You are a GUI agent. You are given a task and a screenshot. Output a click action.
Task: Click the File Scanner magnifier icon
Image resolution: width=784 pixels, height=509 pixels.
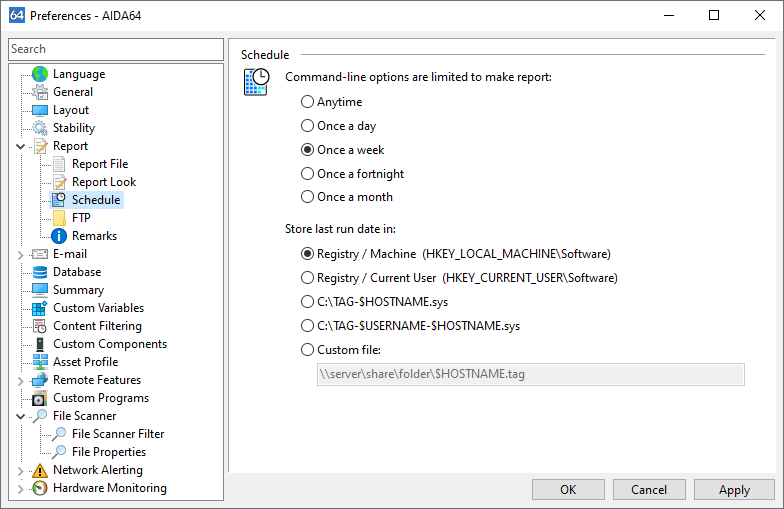40,416
